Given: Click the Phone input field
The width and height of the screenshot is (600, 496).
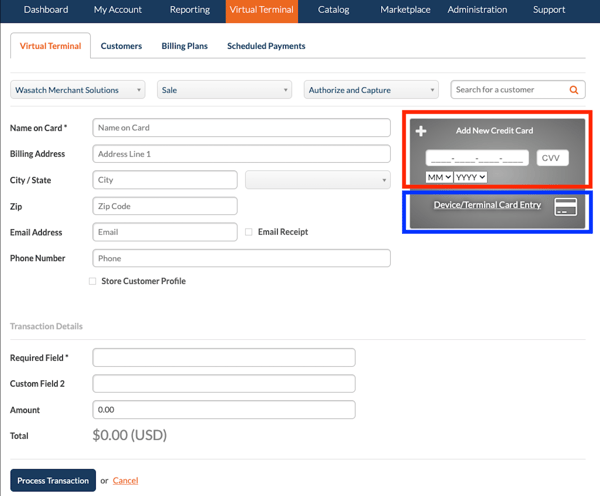Looking at the screenshot, I should tap(241, 258).
